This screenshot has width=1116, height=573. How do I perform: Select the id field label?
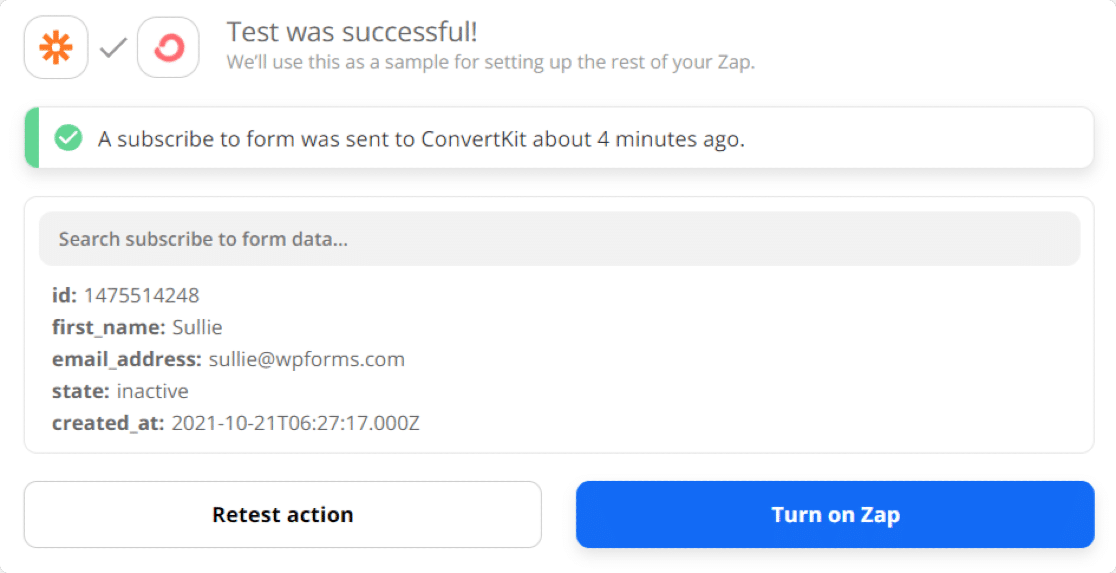[65, 295]
